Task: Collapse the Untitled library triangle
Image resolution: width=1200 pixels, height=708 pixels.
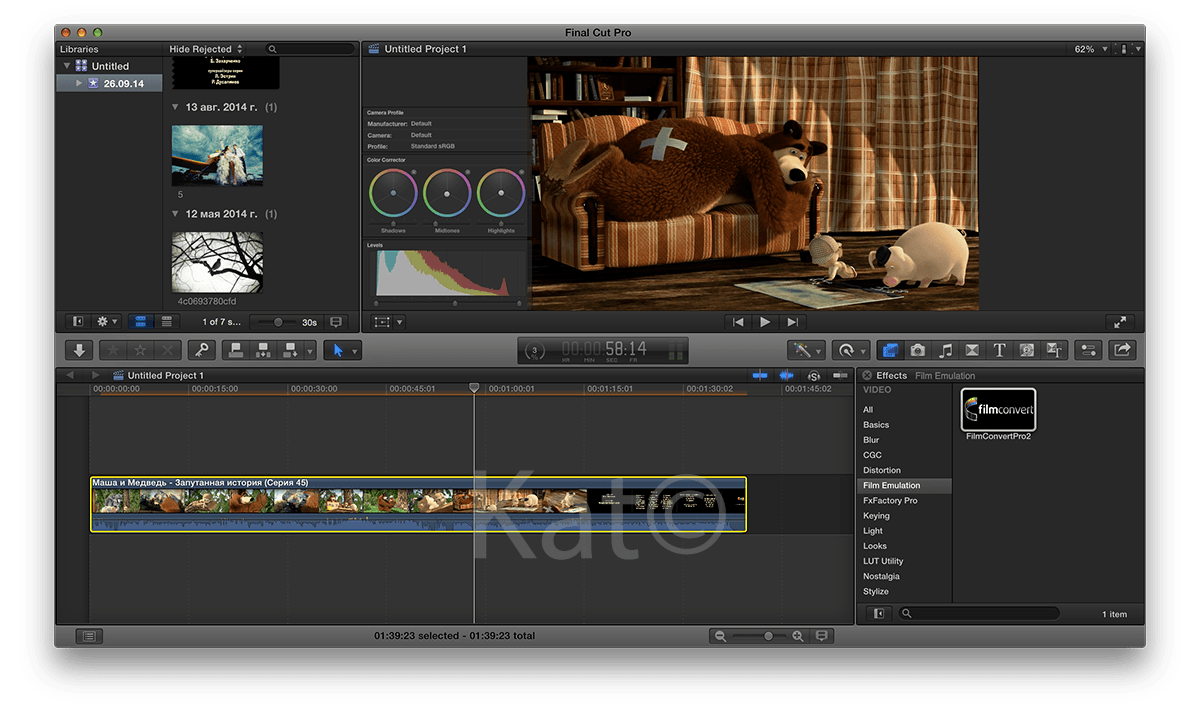Action: click(67, 66)
